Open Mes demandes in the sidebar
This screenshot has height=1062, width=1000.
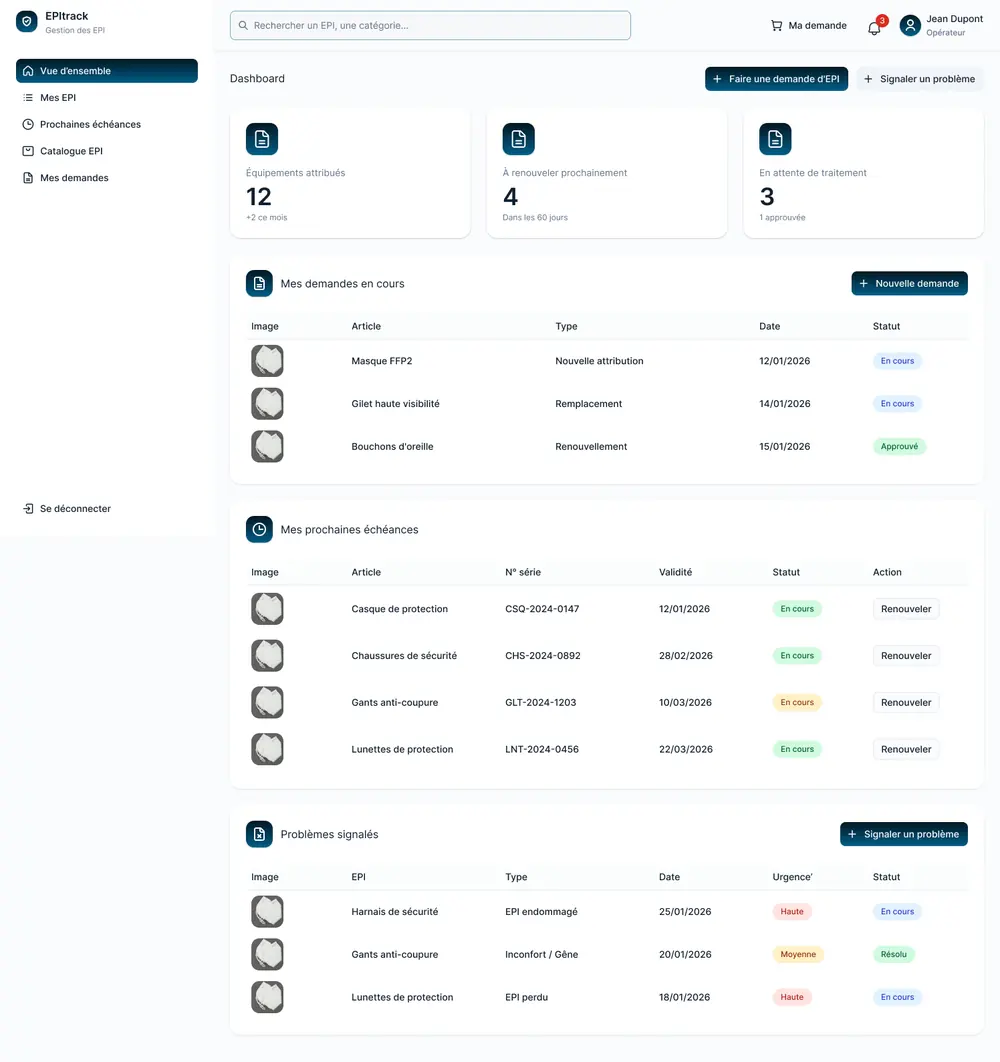click(x=107, y=178)
